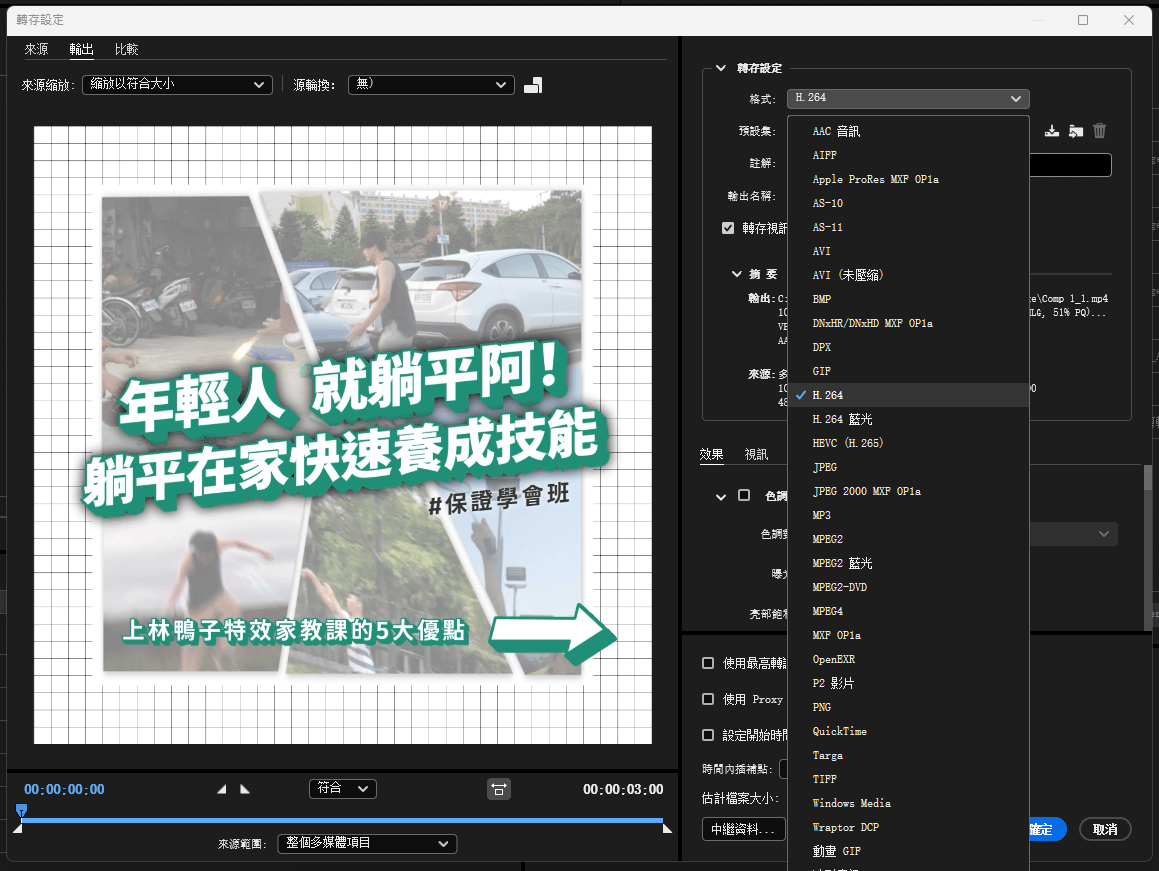This screenshot has width=1159, height=871.
Task: Collapse the 轉存設定 section
Action: 722,68
